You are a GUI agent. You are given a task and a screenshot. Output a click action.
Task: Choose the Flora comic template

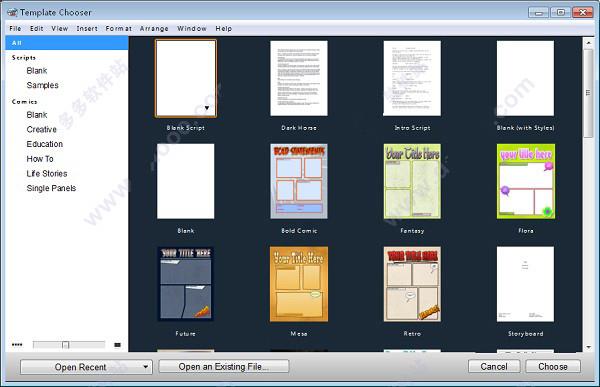click(x=525, y=181)
